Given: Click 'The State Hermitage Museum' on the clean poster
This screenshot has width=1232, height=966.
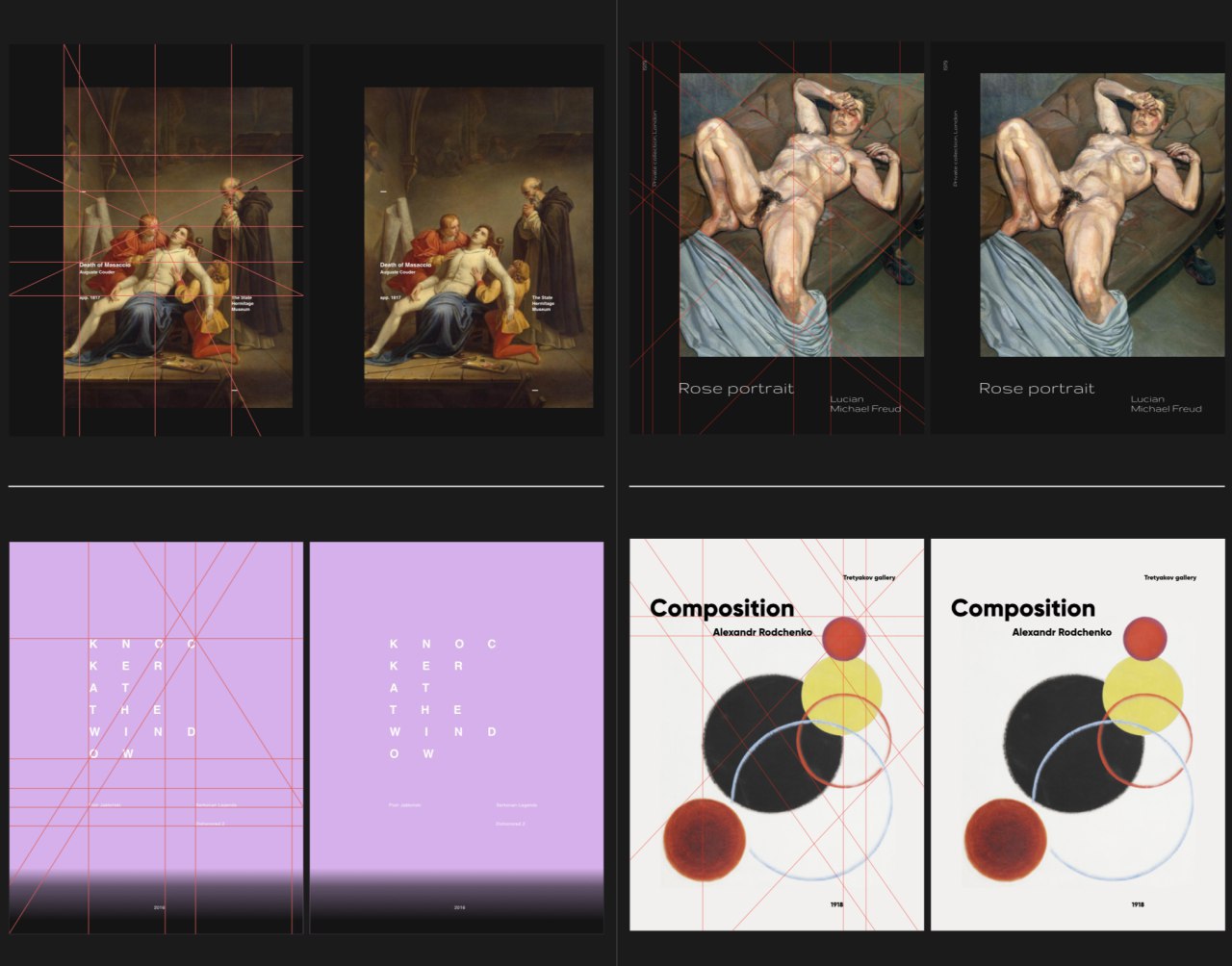Looking at the screenshot, I should tap(542, 304).
